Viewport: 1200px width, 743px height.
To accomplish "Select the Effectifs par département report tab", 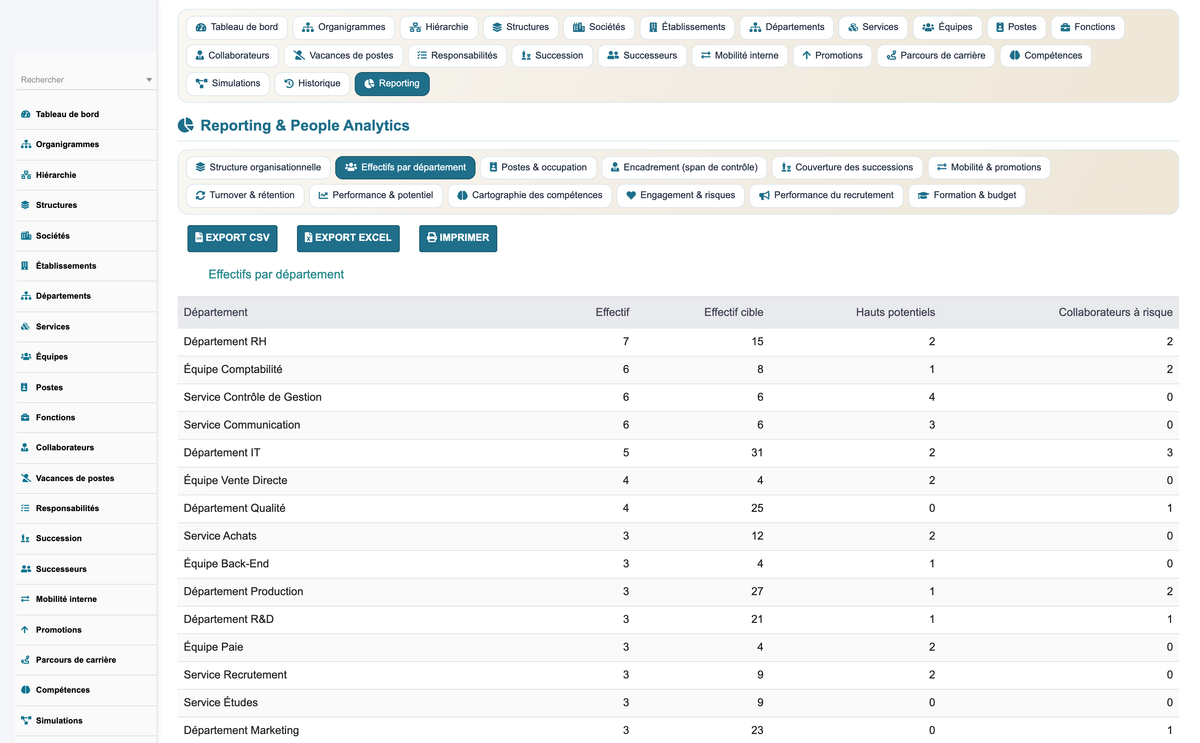I will pyautogui.click(x=405, y=167).
